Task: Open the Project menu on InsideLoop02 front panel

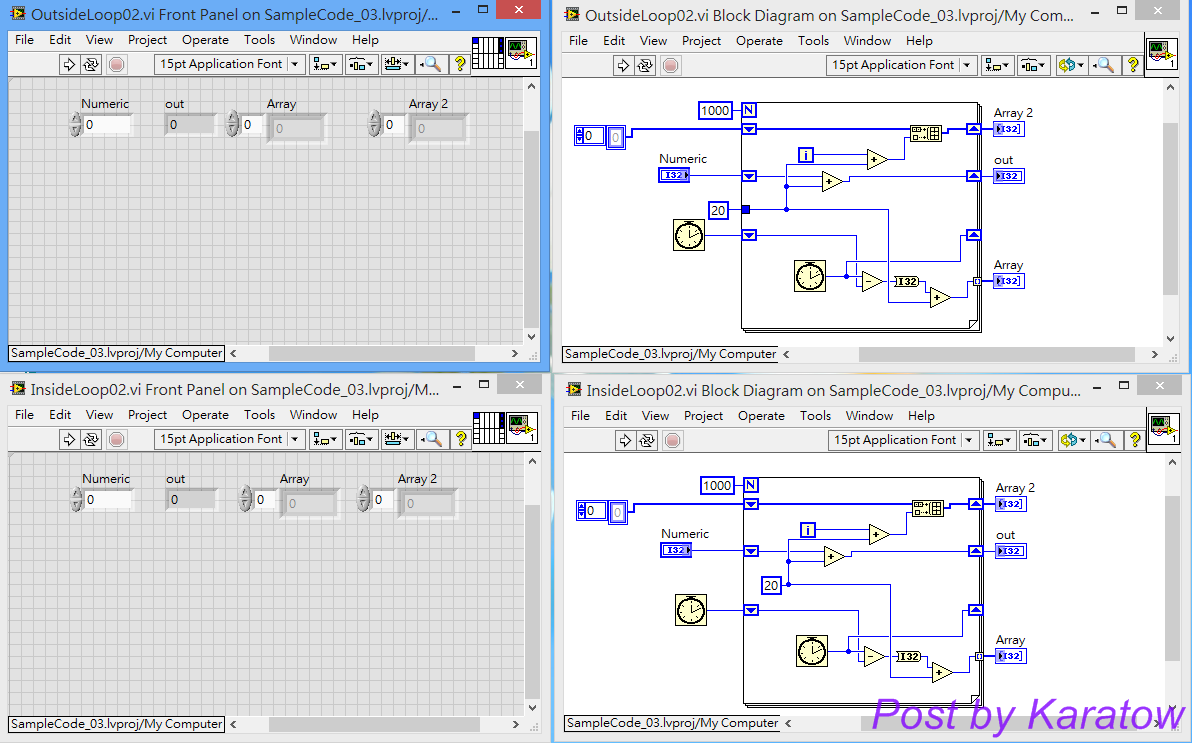Action: 147,414
